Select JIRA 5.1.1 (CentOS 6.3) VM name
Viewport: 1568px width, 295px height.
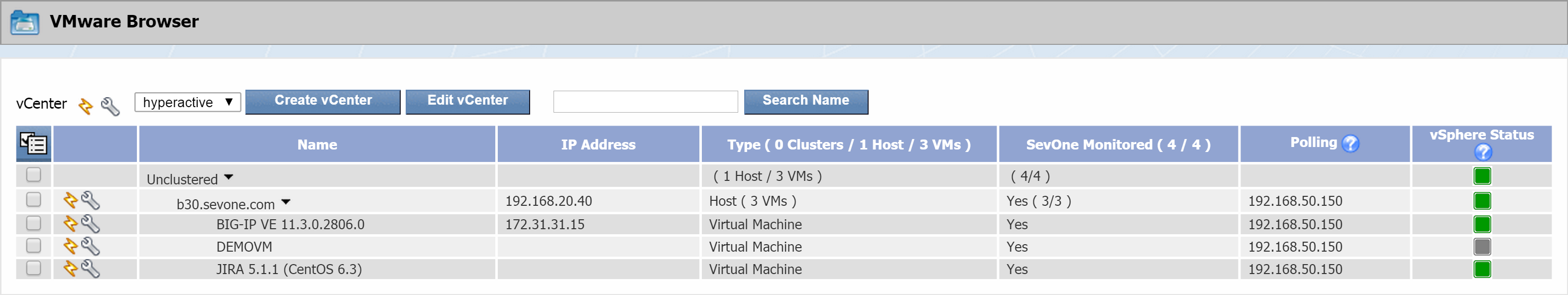coord(289,270)
